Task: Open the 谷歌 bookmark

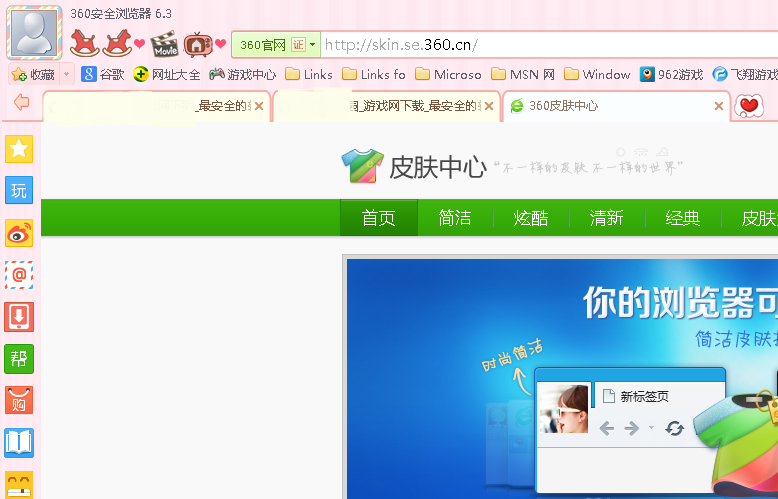Action: [x=102, y=74]
